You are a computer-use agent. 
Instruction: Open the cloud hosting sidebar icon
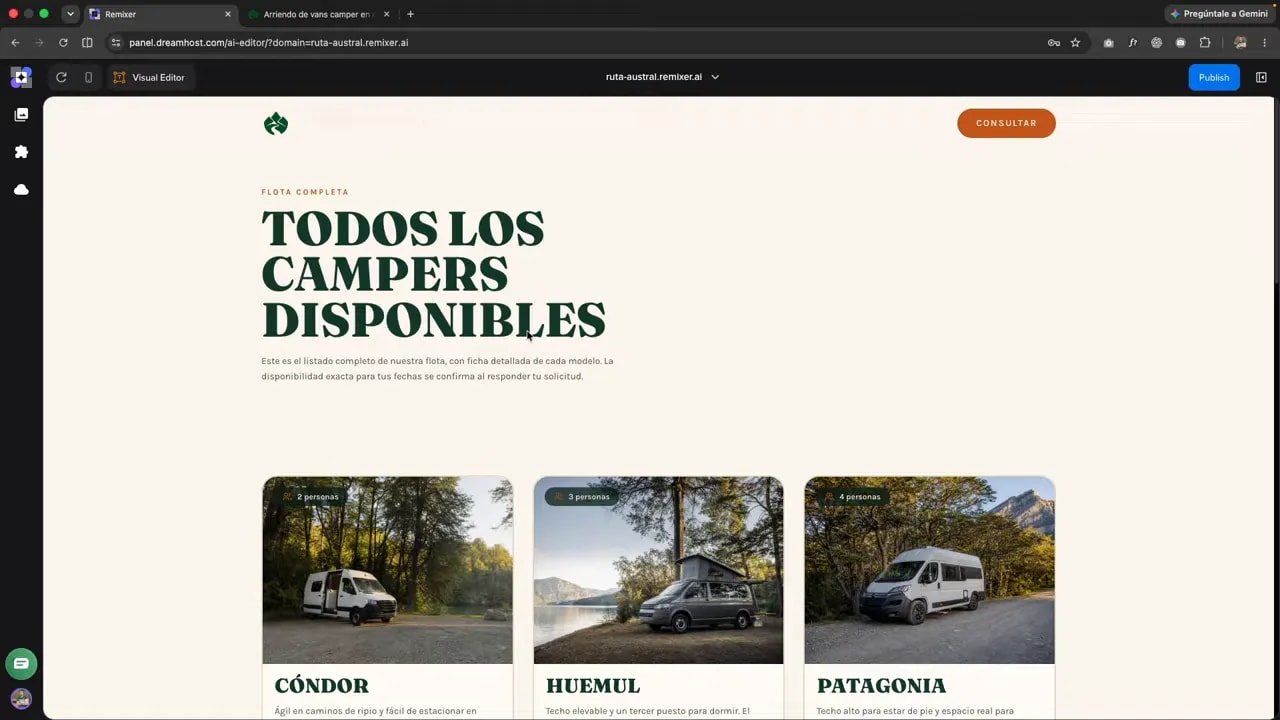[x=21, y=189]
